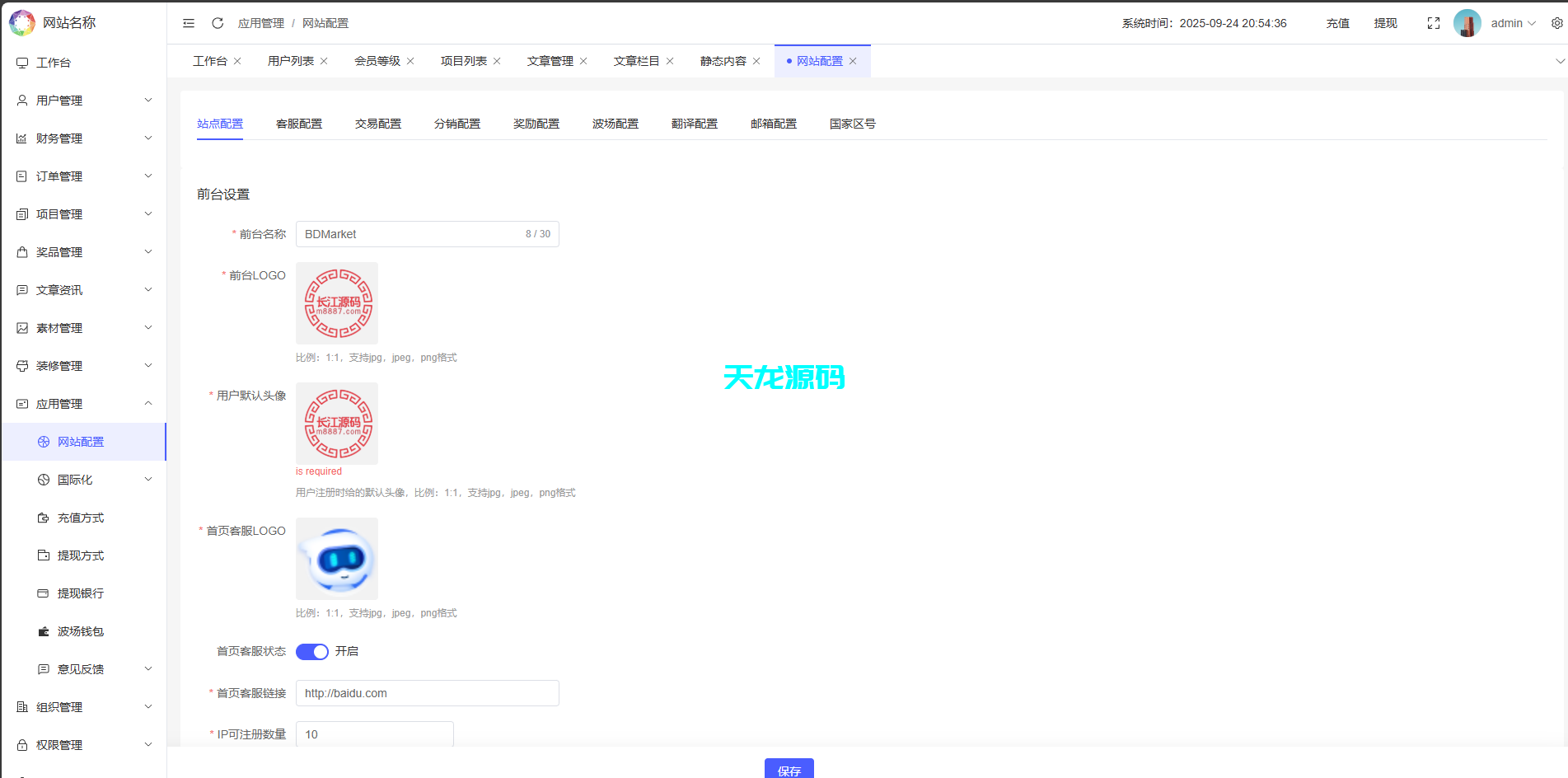Open 文章资讯 via its chat icon
The width and height of the screenshot is (1568, 778).
pos(21,289)
